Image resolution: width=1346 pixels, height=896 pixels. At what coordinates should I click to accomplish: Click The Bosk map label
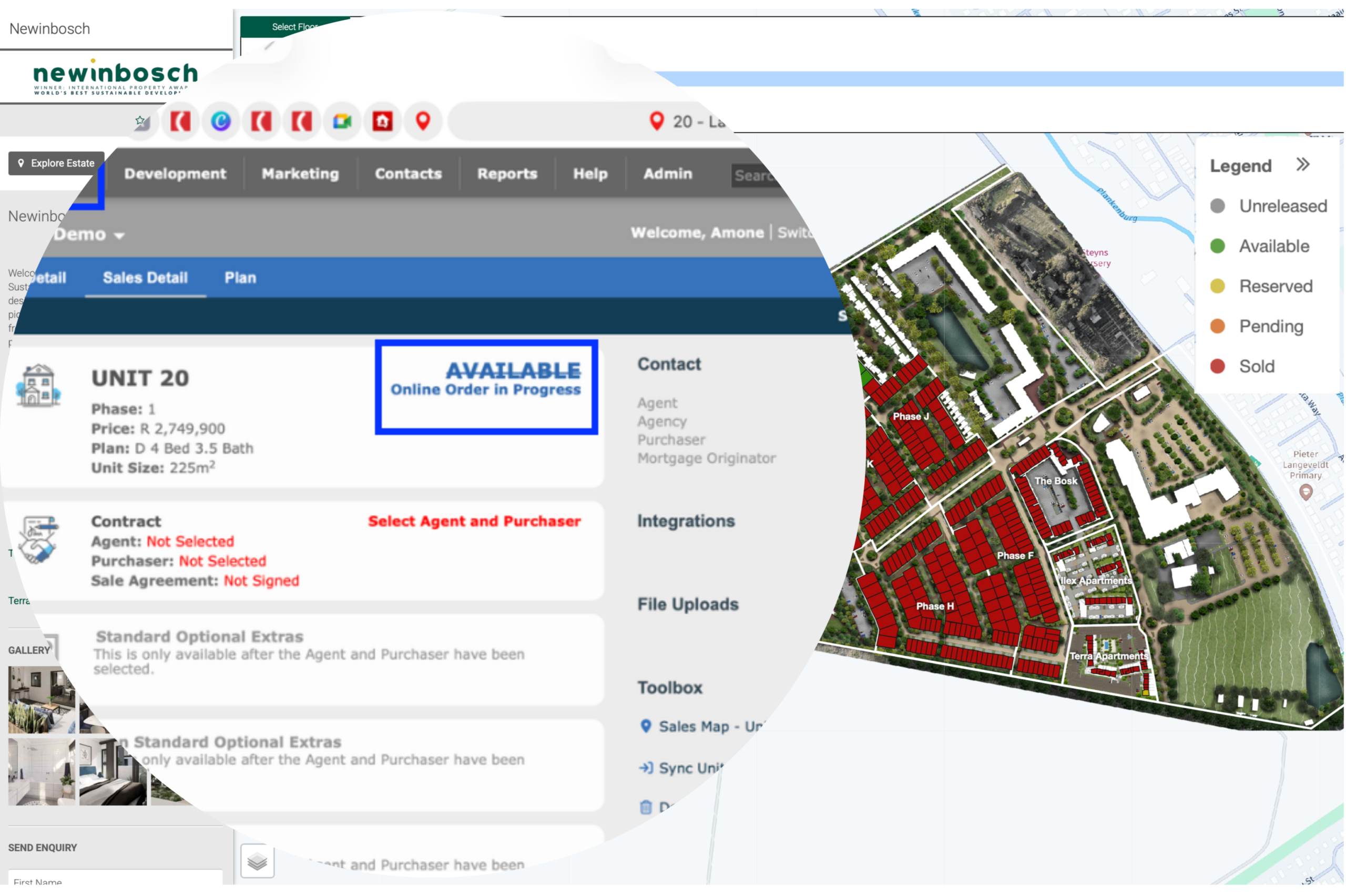[x=1056, y=481]
